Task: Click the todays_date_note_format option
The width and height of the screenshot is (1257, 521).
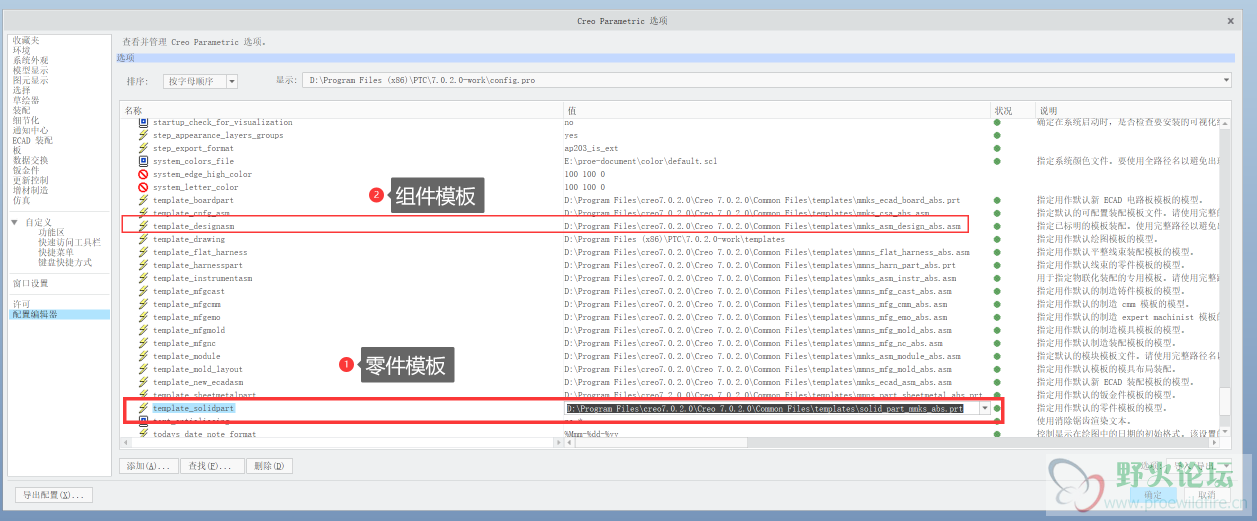Action: 204,434
